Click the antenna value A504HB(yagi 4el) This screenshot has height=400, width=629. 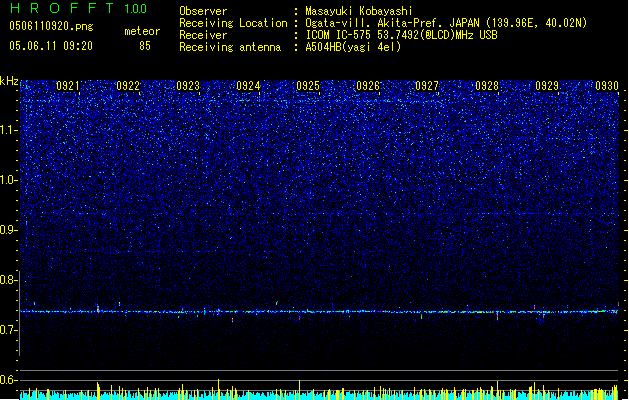[x=353, y=47]
